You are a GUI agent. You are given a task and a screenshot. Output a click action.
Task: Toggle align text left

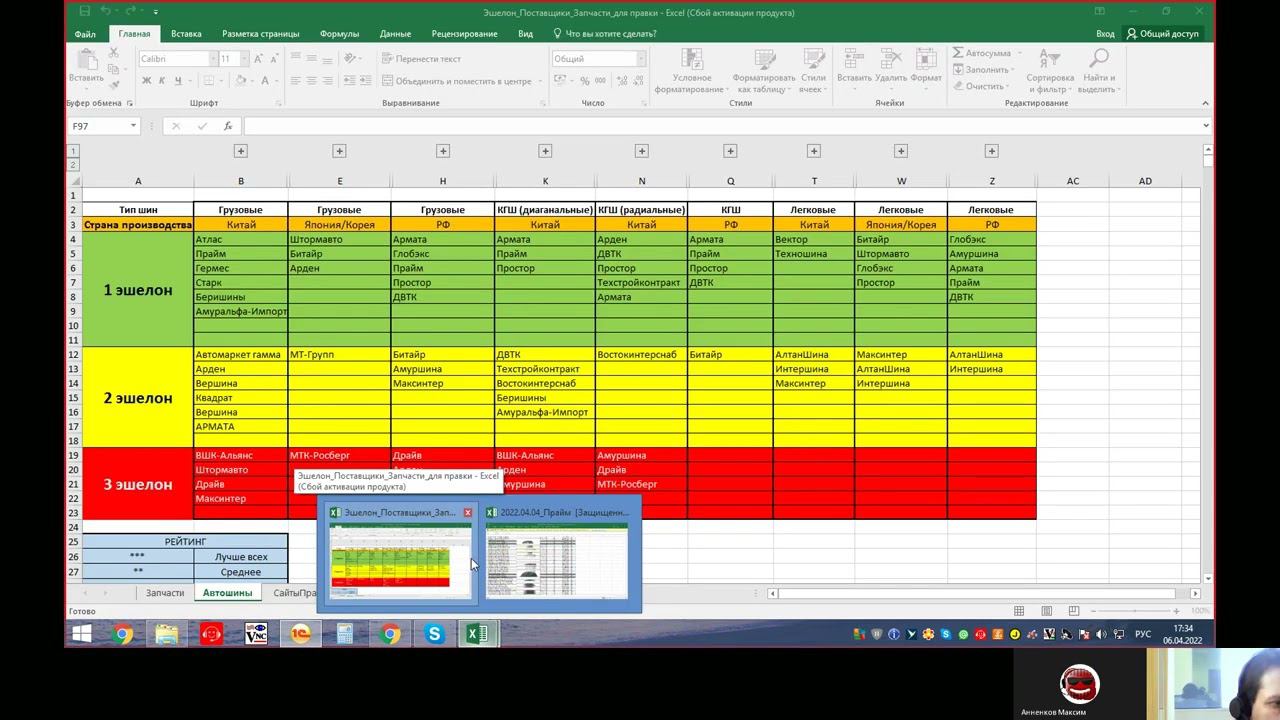tap(295, 81)
